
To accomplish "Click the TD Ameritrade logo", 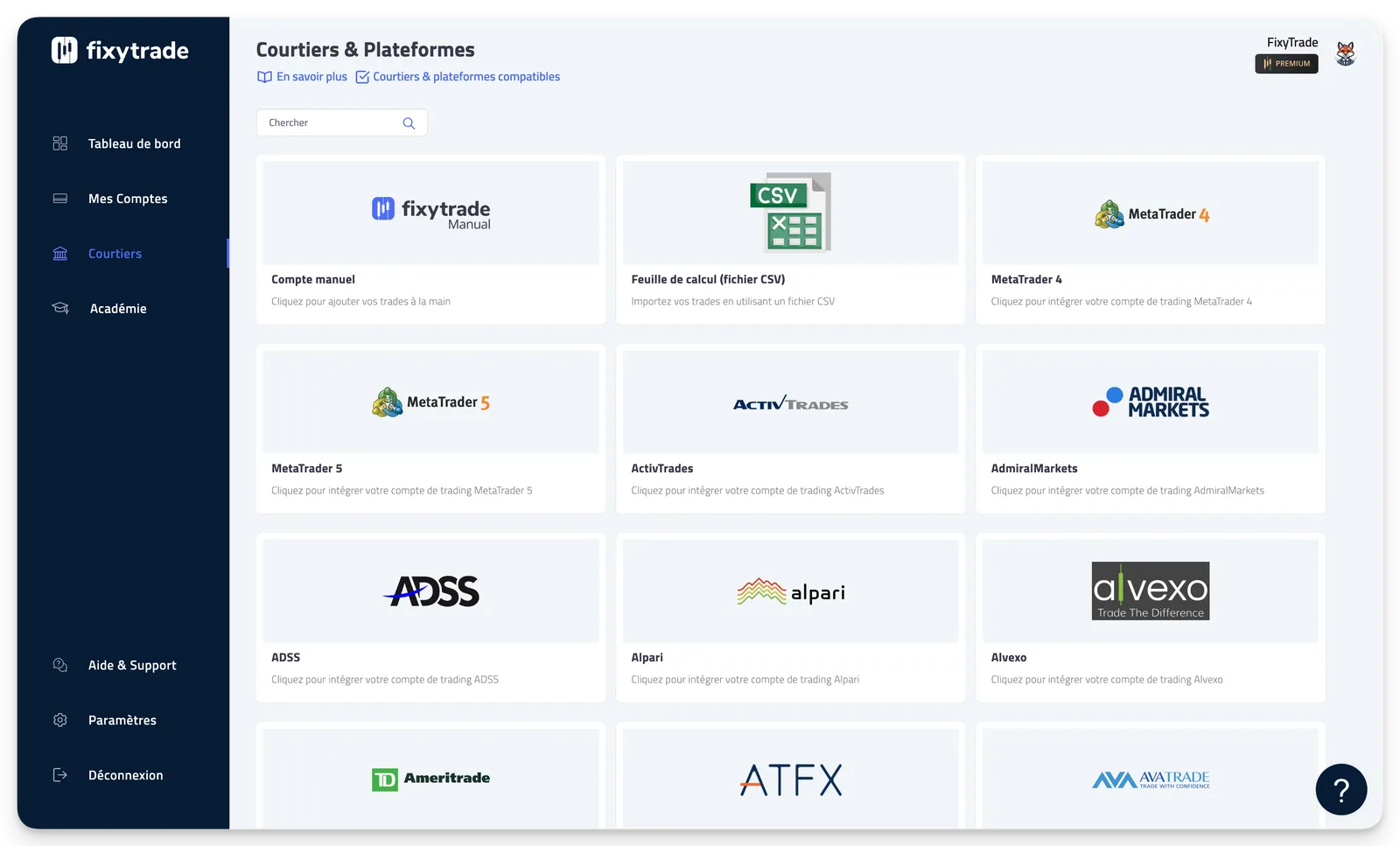I will click(431, 779).
